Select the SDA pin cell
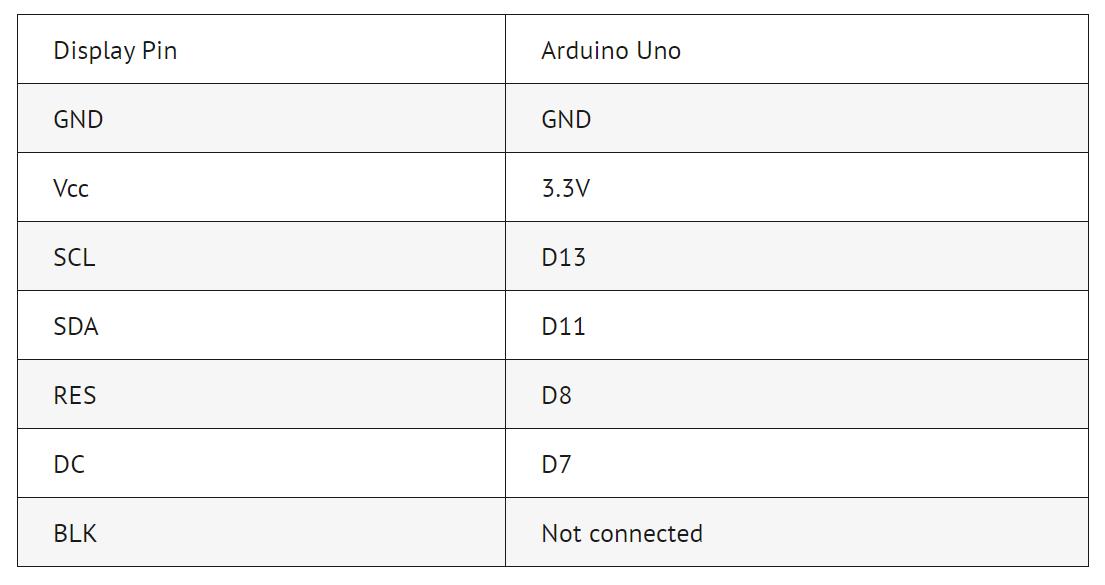Screen dimensions: 1105x585 [x=261, y=326]
